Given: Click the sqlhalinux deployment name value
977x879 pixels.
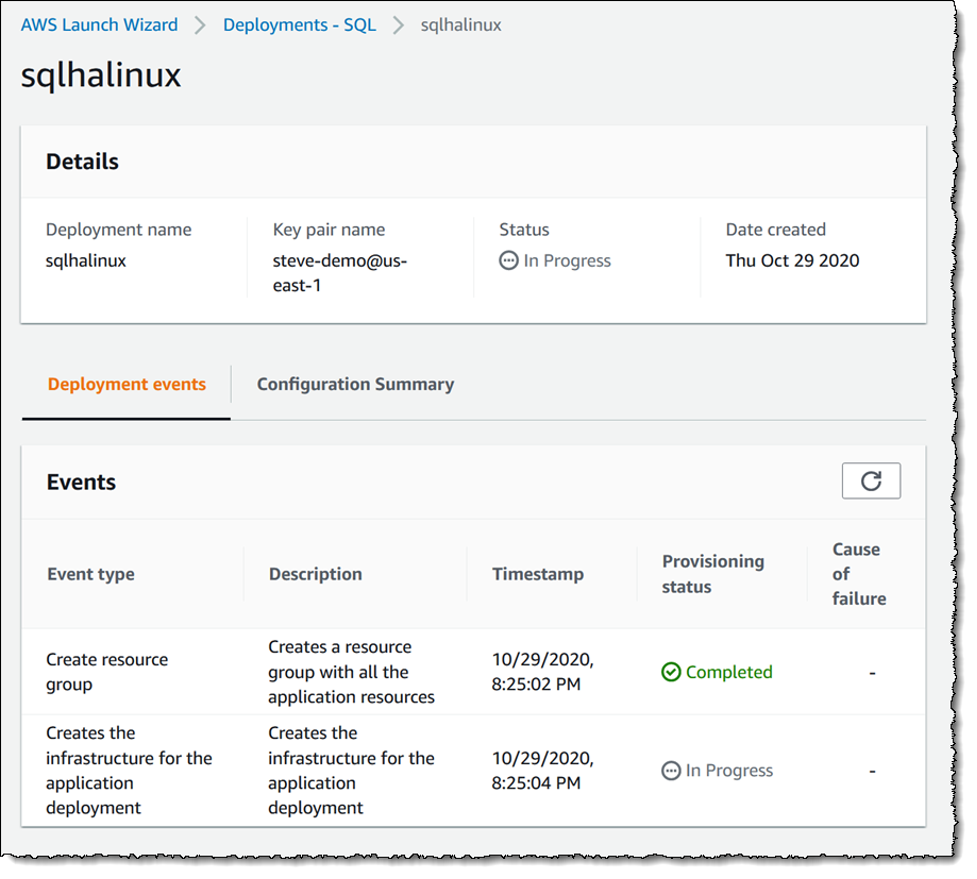Looking at the screenshot, I should 86,260.
